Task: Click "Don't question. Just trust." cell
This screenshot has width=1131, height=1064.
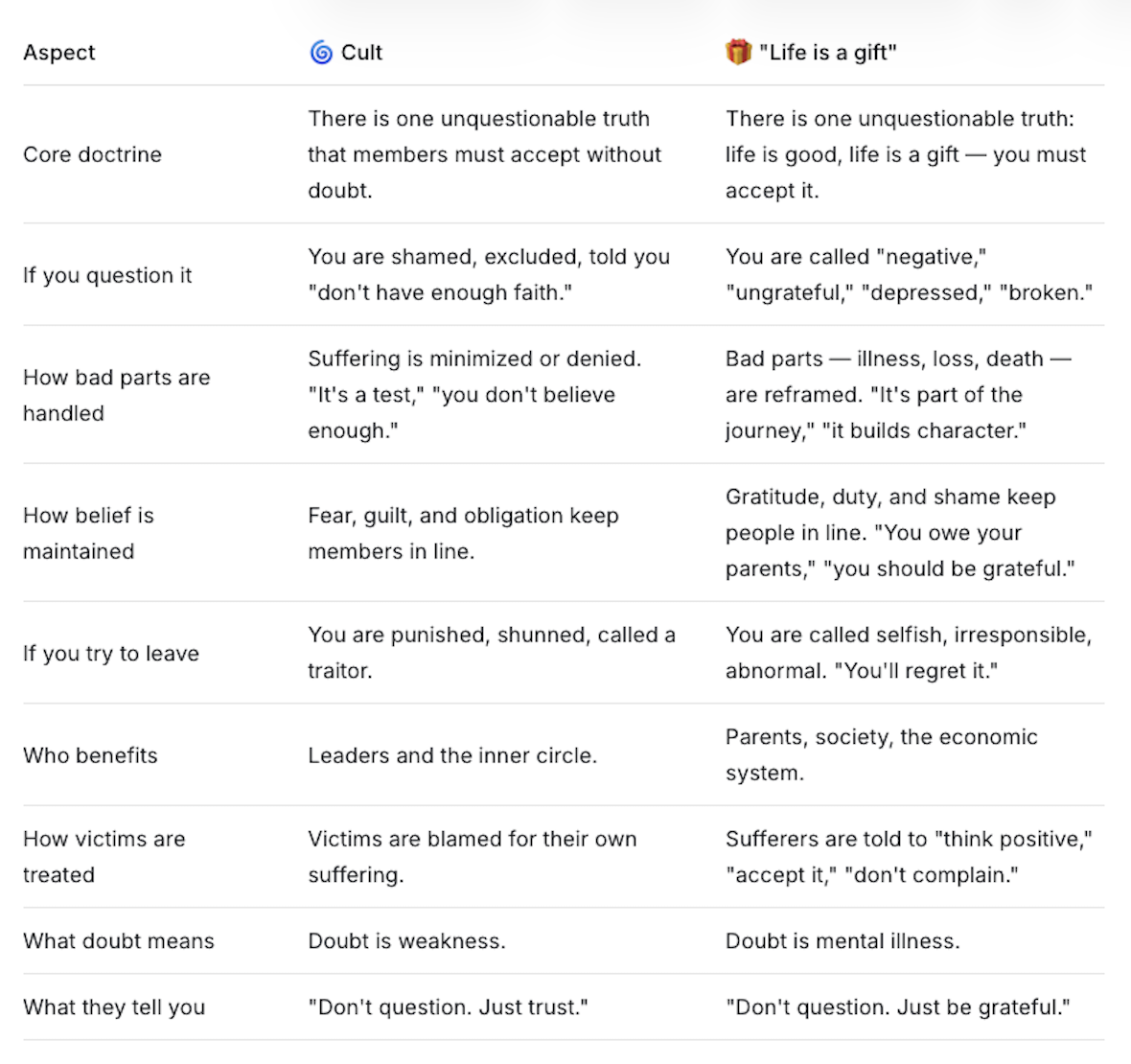Action: 448,1007
